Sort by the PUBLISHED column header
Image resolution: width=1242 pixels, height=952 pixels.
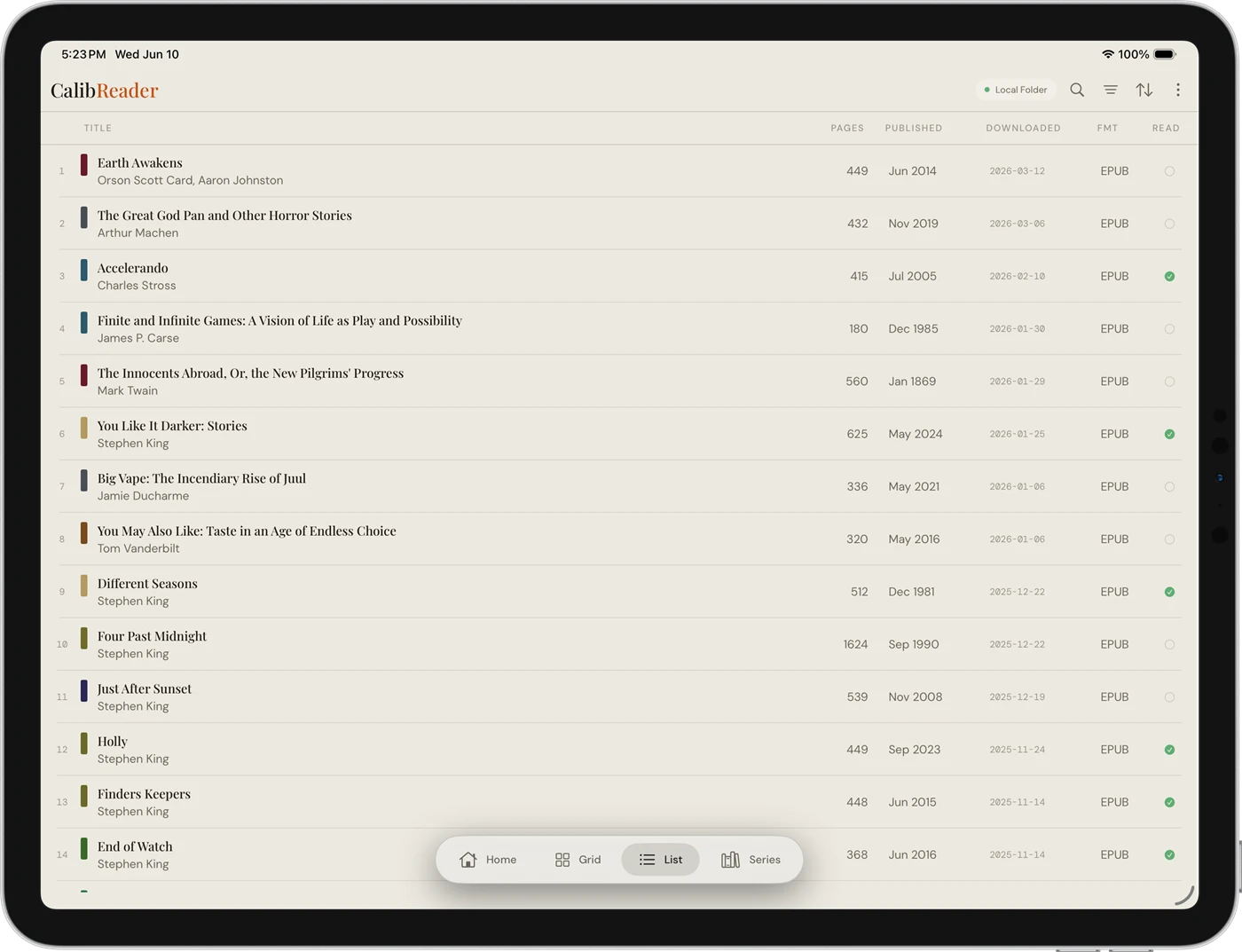tap(914, 128)
